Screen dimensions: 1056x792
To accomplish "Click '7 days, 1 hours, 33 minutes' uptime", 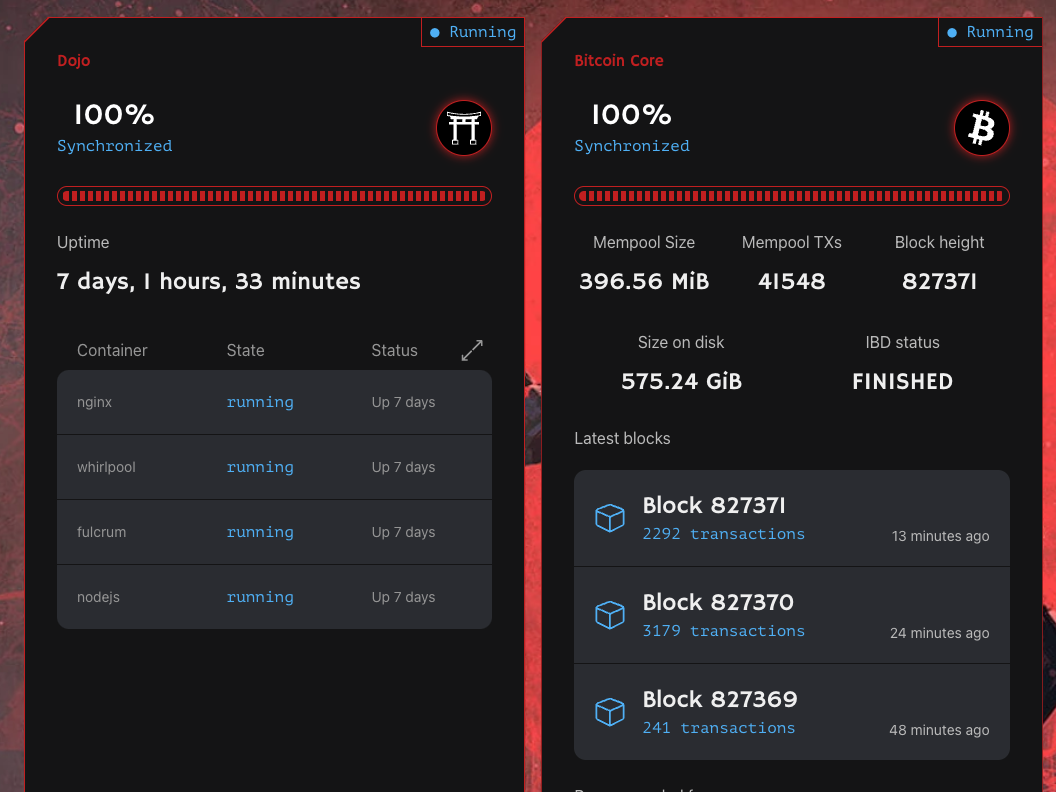I will point(209,281).
